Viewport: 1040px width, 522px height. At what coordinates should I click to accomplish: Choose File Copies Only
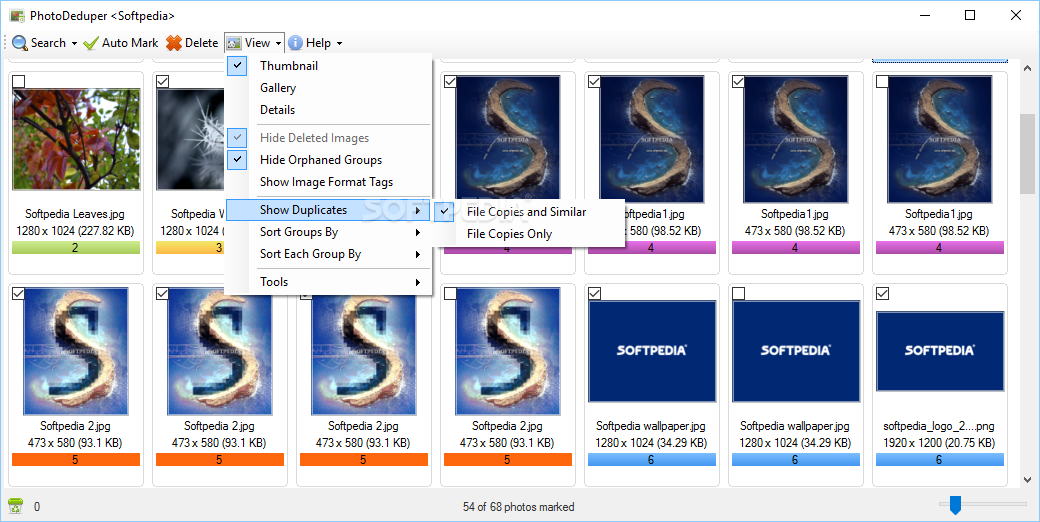(x=529, y=234)
